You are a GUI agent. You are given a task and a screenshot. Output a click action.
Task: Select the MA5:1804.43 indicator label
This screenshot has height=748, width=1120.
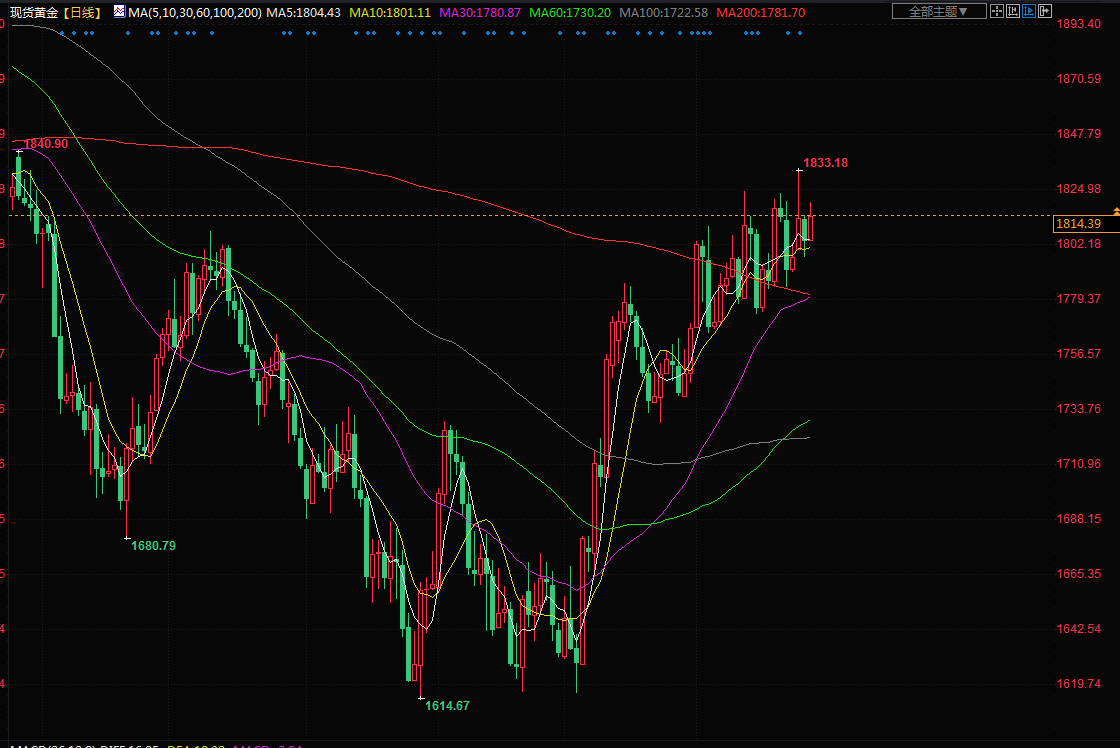(x=304, y=12)
